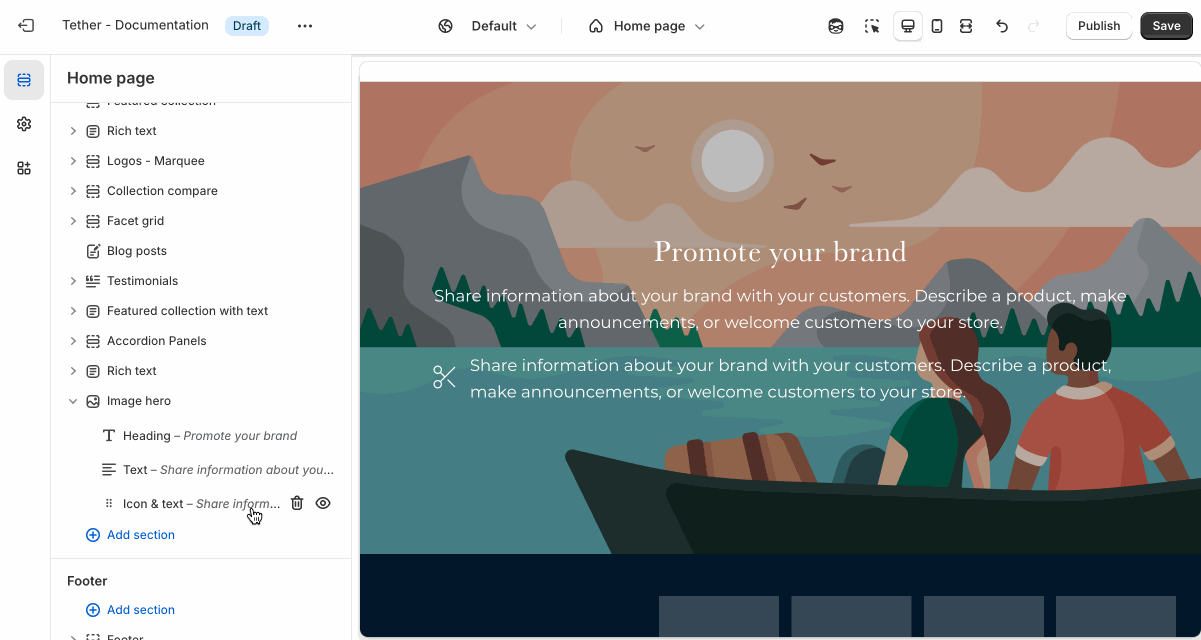This screenshot has height=640, width=1201.
Task: Grab the drag handle of Icon & text
Action: coord(109,504)
